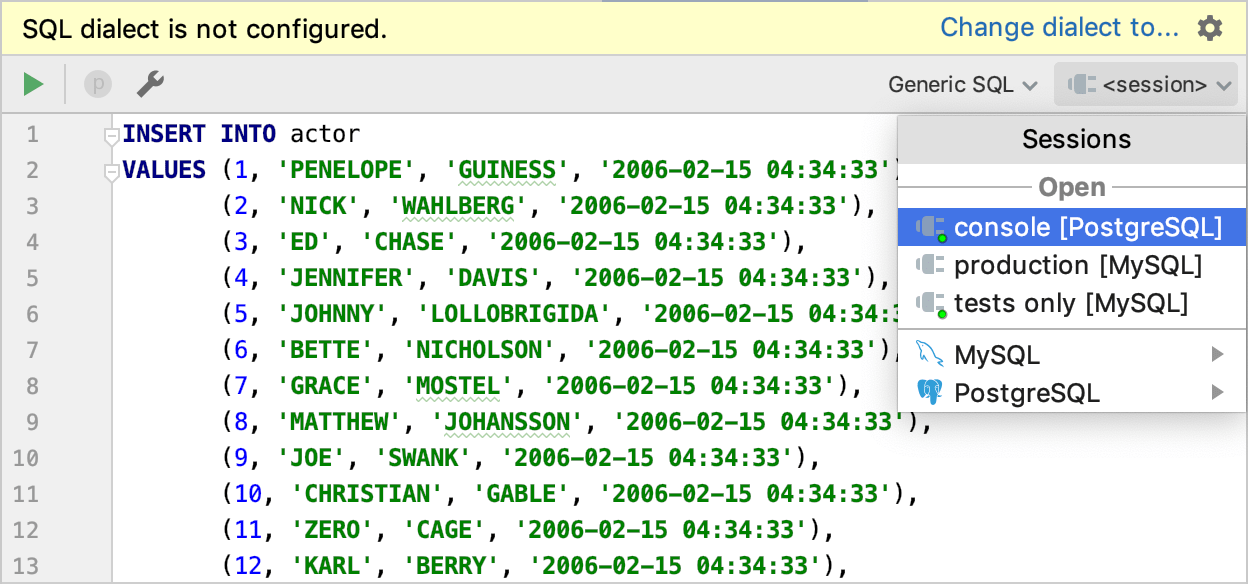Click the production [MySQL] session icon
This screenshot has height=584, width=1248.
pyautogui.click(x=931, y=265)
